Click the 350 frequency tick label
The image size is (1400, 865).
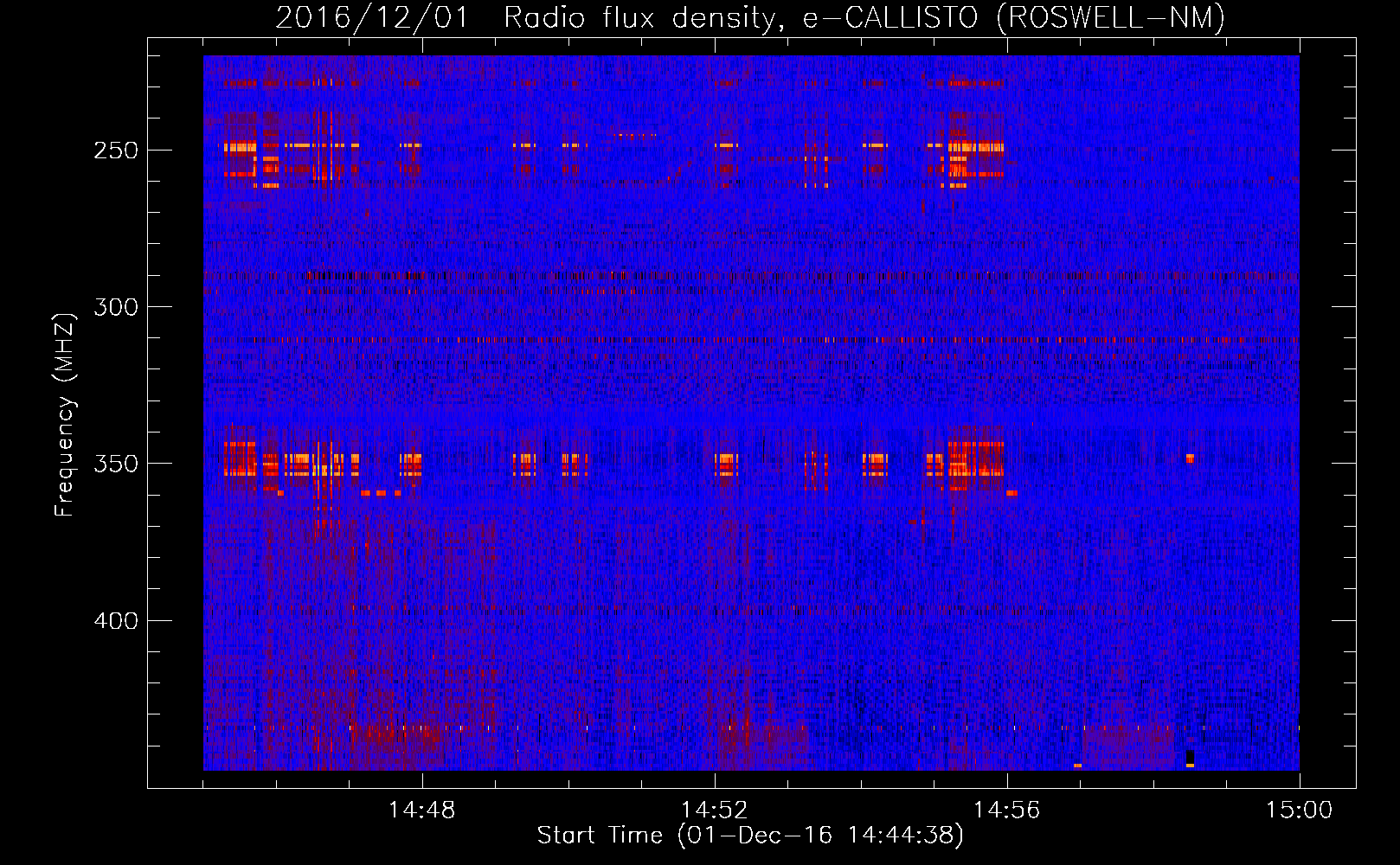[x=116, y=465]
